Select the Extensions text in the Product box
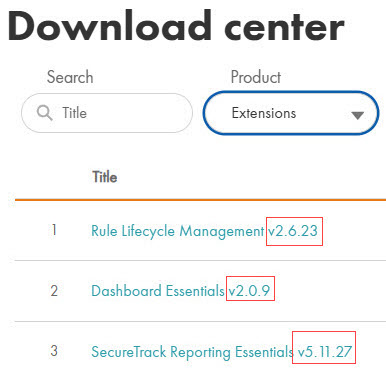 pyautogui.click(x=264, y=113)
